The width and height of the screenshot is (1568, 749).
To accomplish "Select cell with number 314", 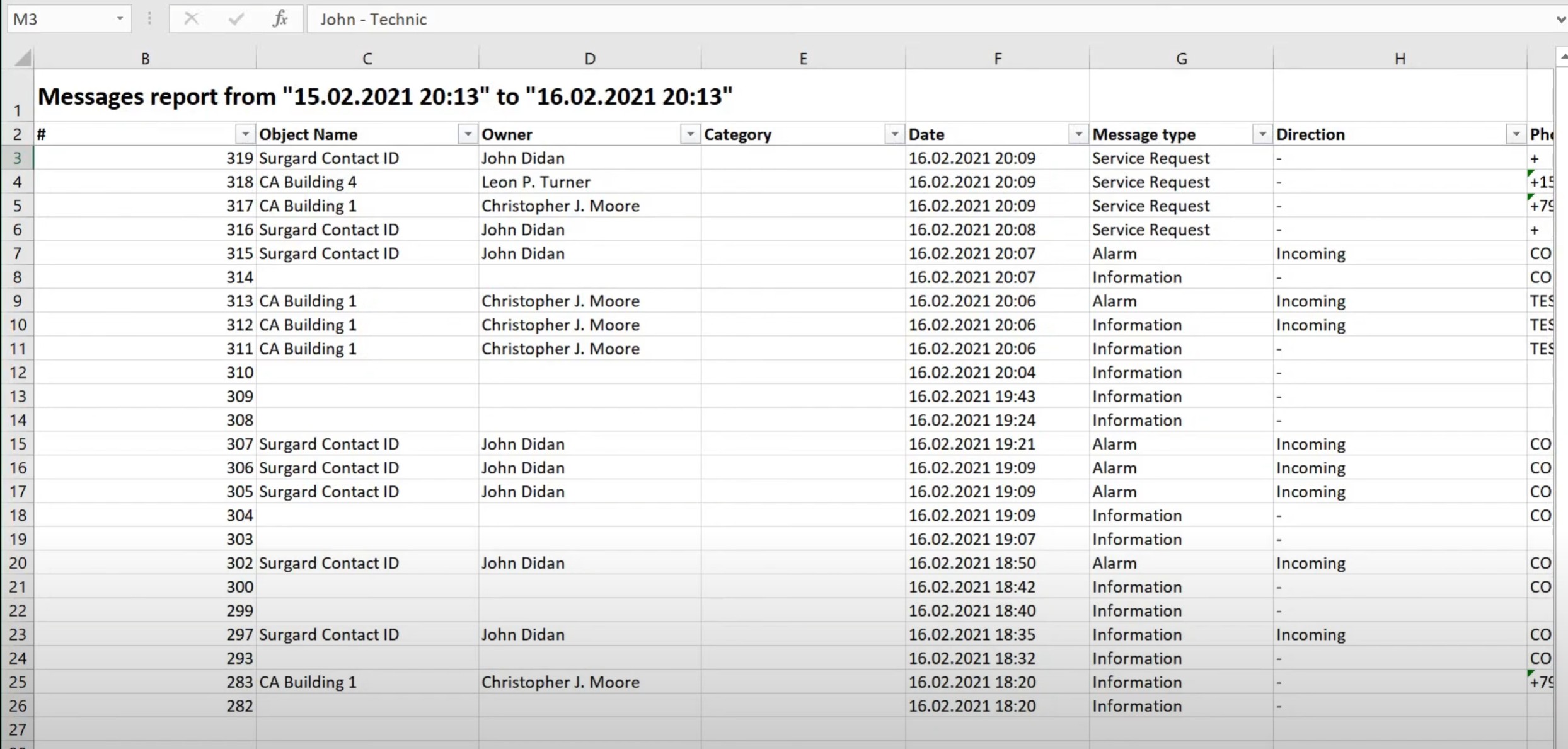I will click(x=145, y=277).
